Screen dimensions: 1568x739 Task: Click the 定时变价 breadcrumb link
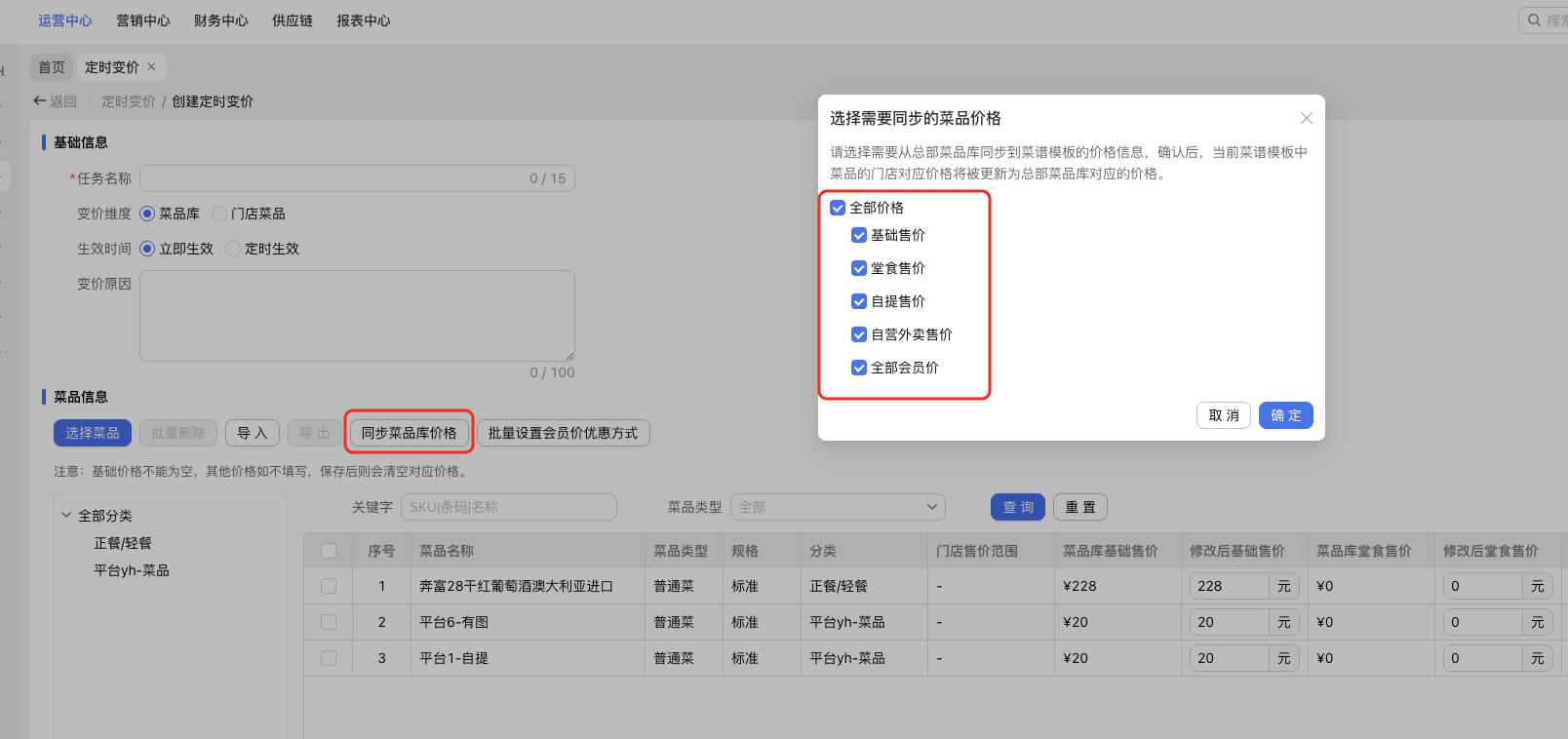[129, 101]
